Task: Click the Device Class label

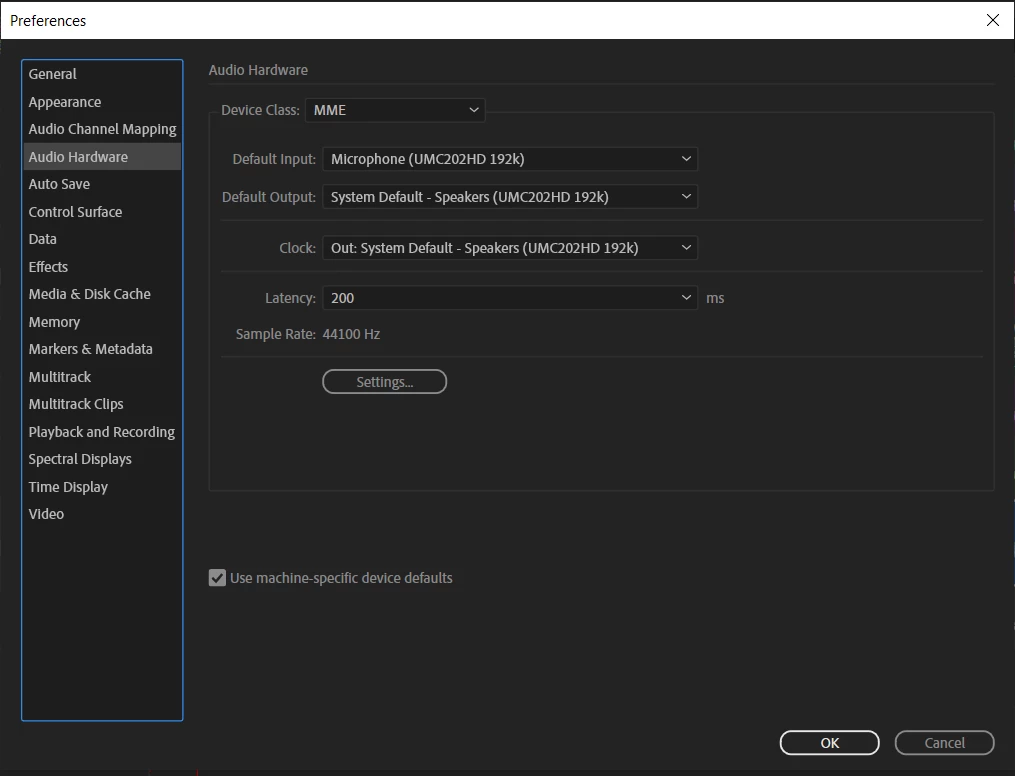Action: pos(260,110)
